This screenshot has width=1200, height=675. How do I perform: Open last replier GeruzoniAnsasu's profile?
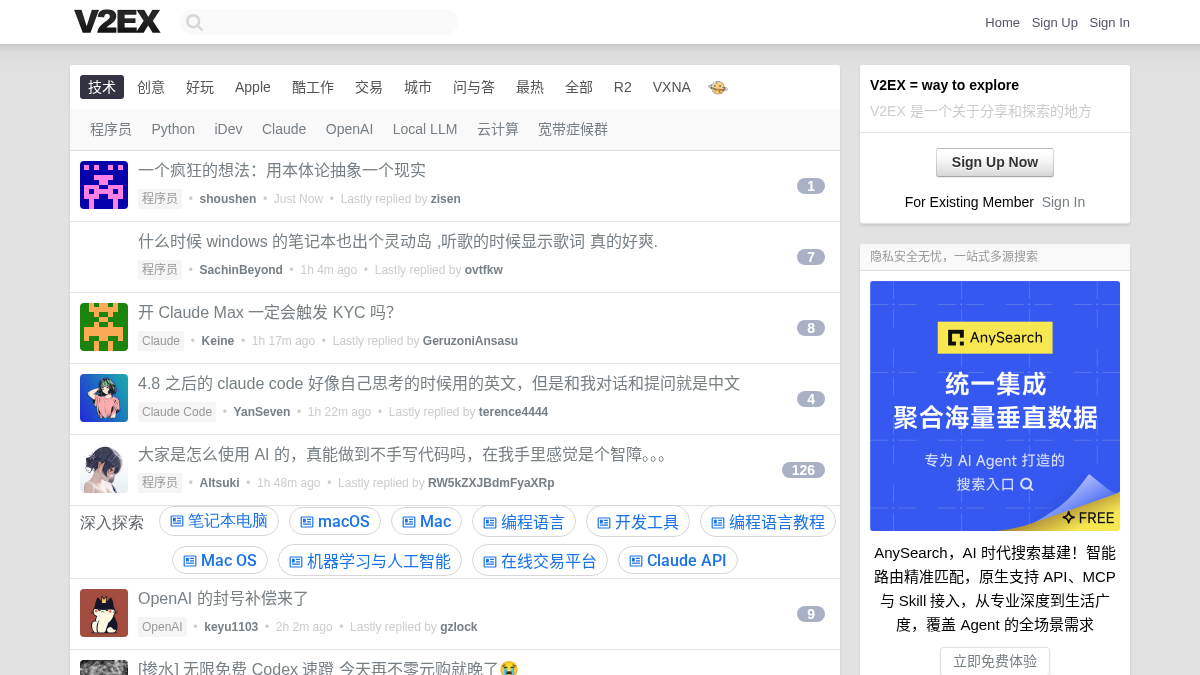[470, 341]
